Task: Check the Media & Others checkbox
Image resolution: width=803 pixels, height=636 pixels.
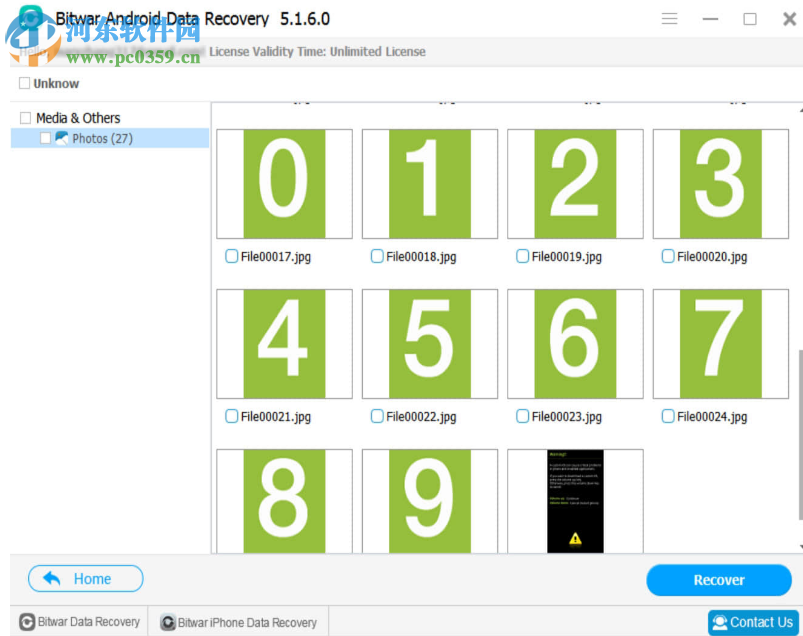Action: [x=23, y=117]
